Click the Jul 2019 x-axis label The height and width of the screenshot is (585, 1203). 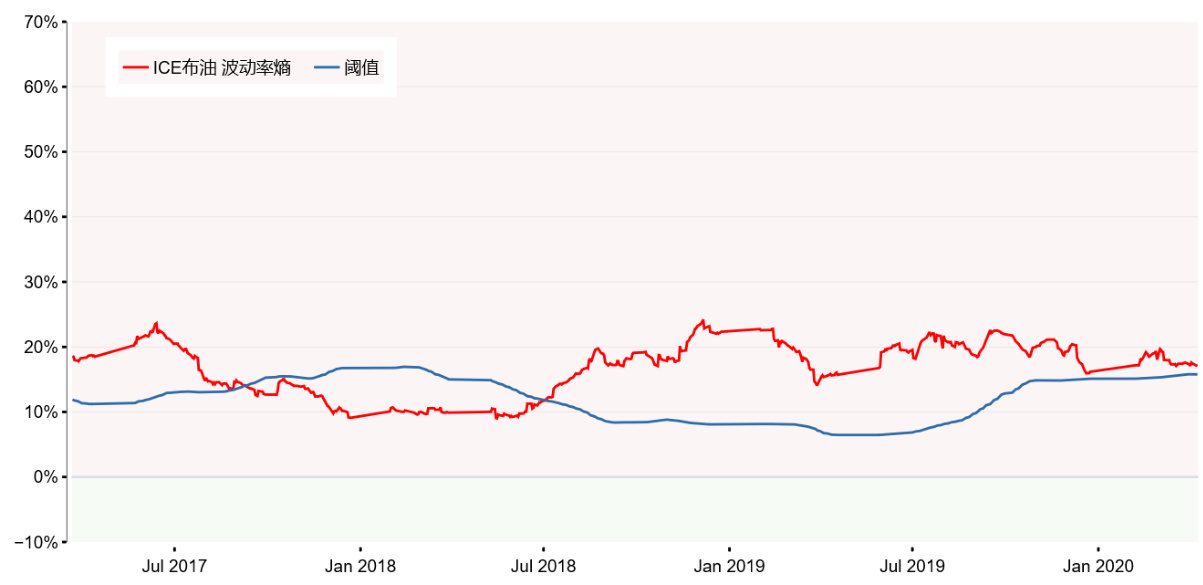click(912, 566)
